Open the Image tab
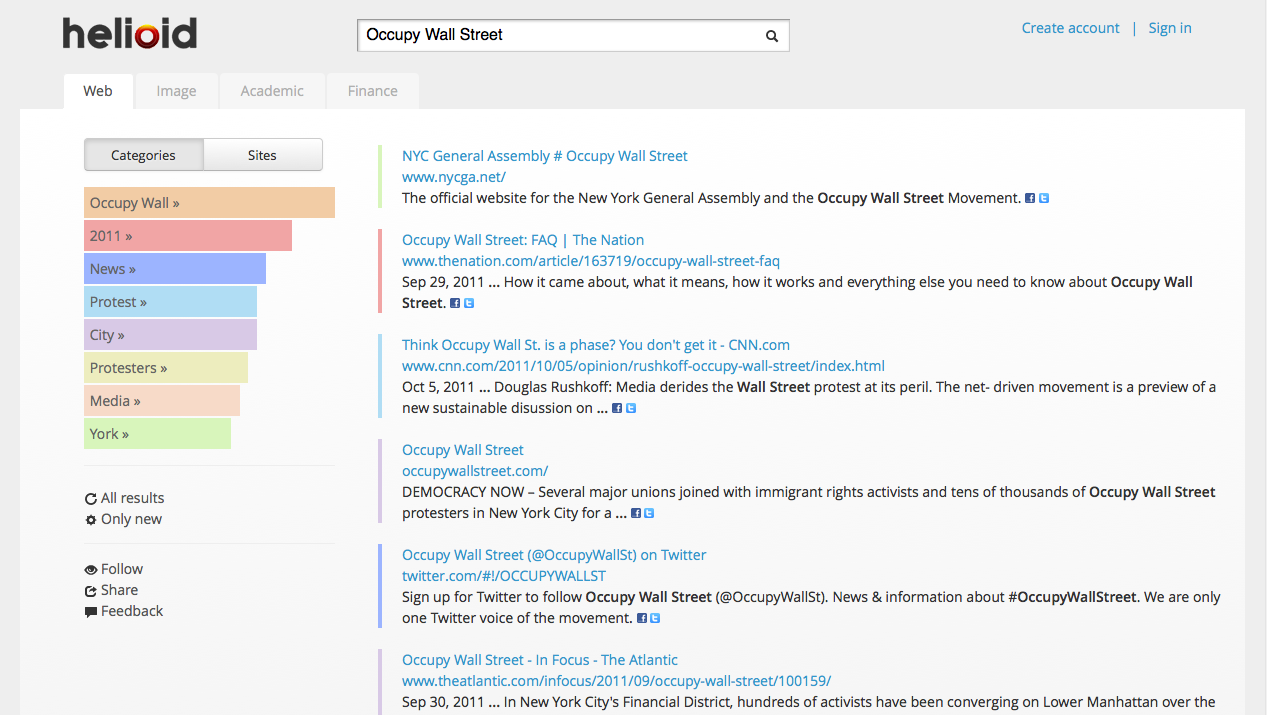1267x715 pixels. click(176, 91)
